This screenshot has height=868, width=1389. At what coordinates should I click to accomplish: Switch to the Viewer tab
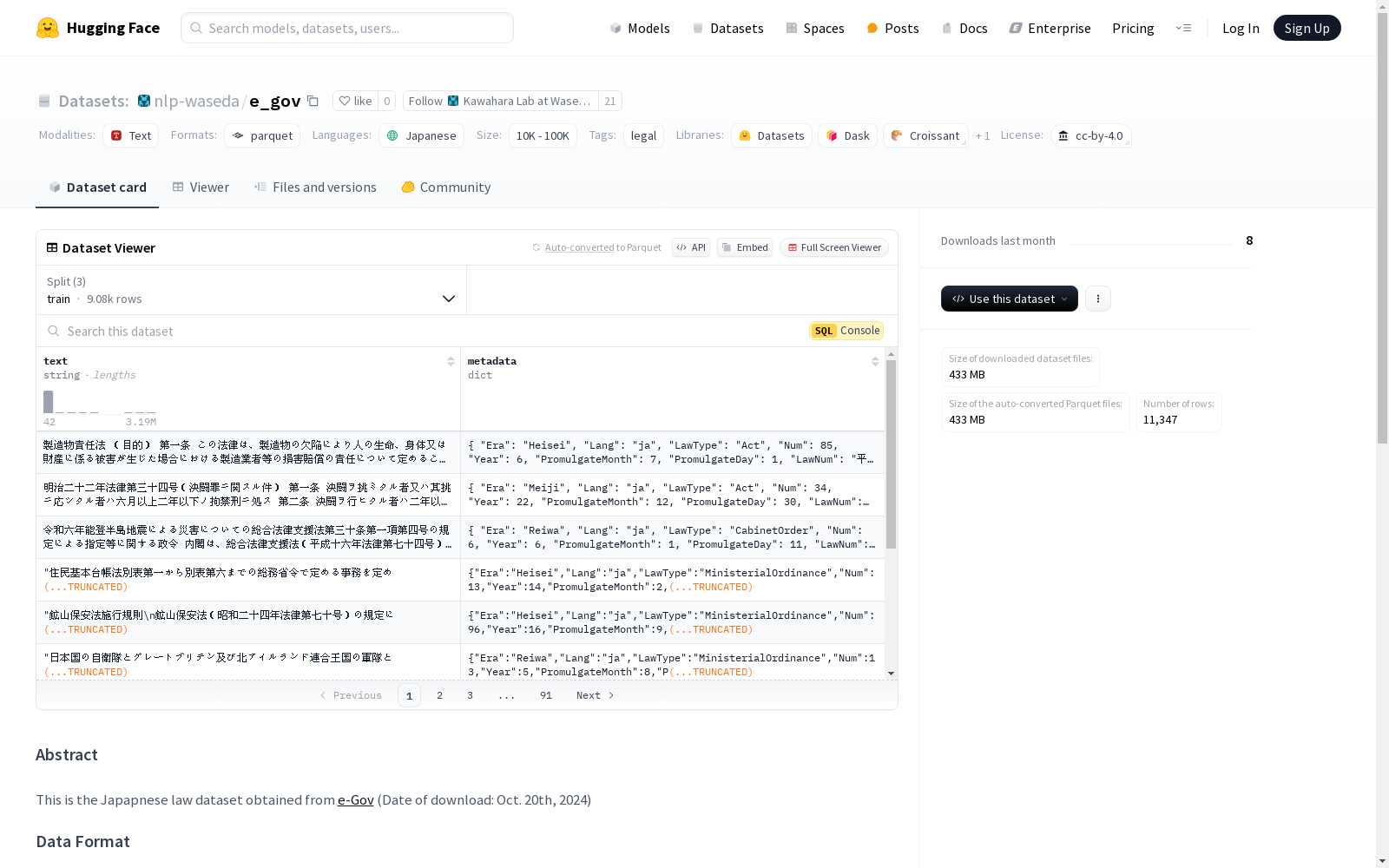click(201, 187)
